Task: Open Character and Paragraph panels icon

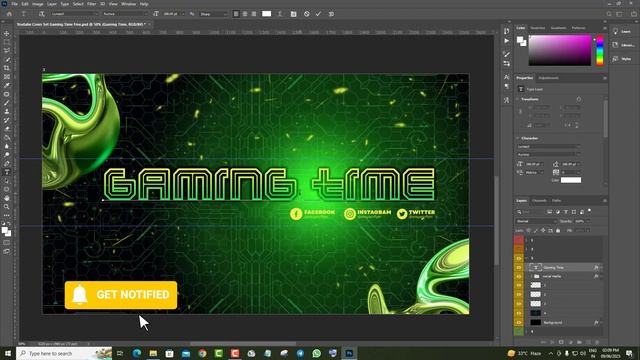Action: [293, 14]
